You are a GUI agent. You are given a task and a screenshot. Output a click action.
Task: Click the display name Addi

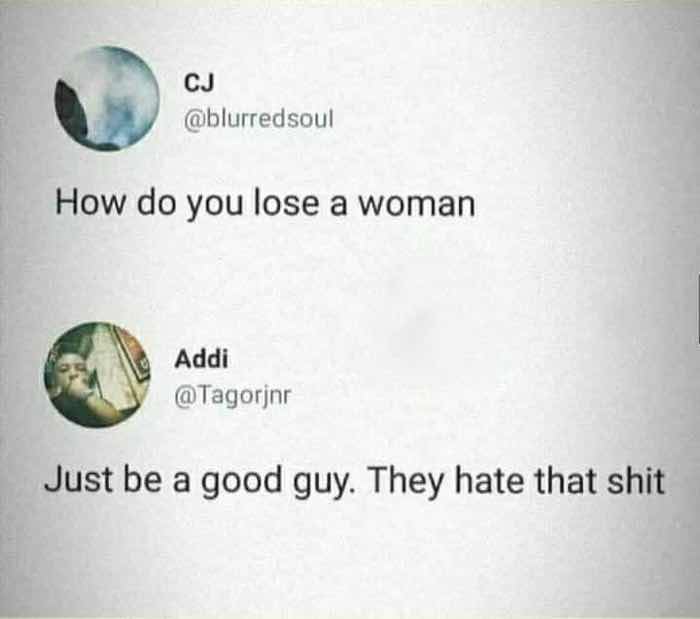click(201, 359)
